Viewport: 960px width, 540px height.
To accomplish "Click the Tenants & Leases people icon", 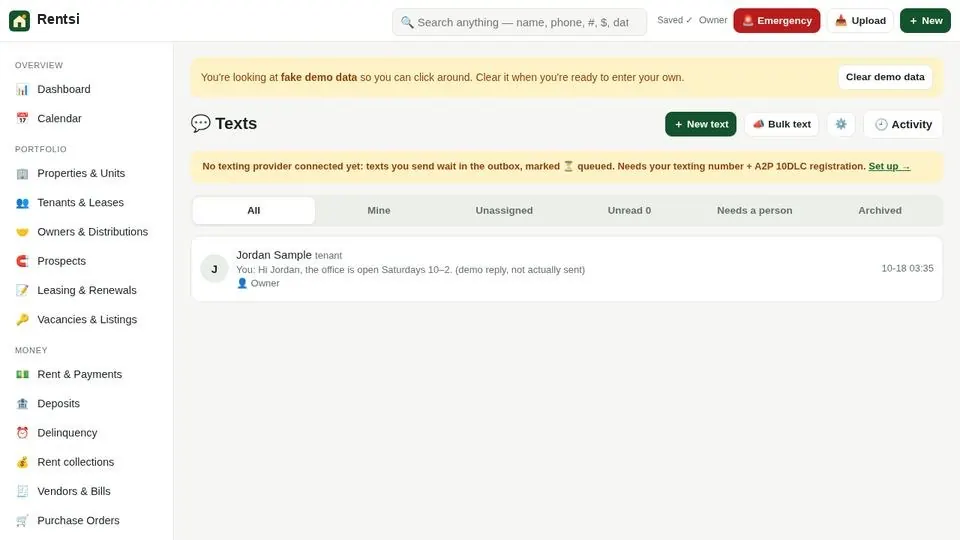I will click(x=22, y=203).
